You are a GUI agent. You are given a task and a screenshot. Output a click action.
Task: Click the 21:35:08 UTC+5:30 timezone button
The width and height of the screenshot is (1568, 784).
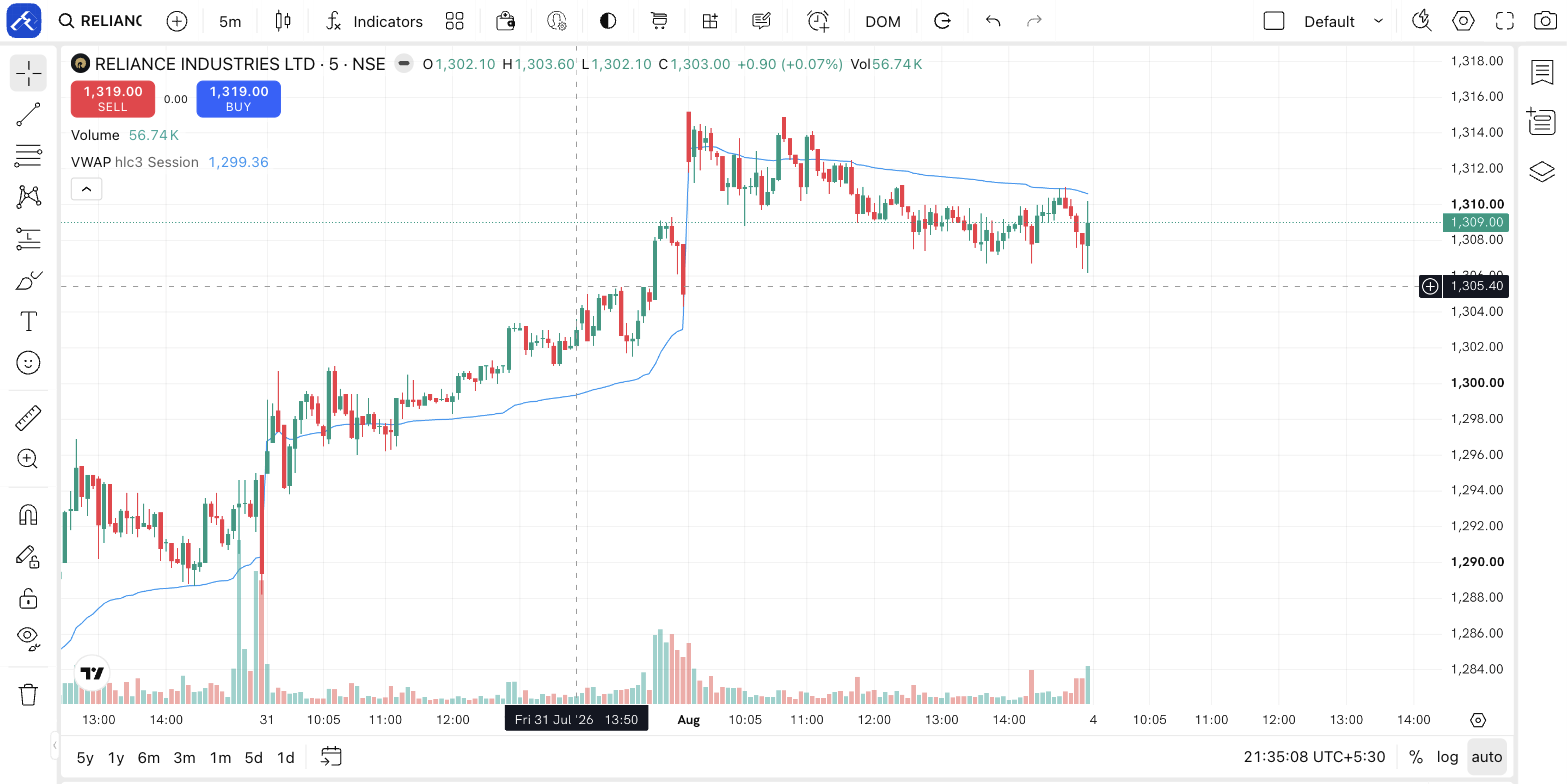click(1314, 757)
